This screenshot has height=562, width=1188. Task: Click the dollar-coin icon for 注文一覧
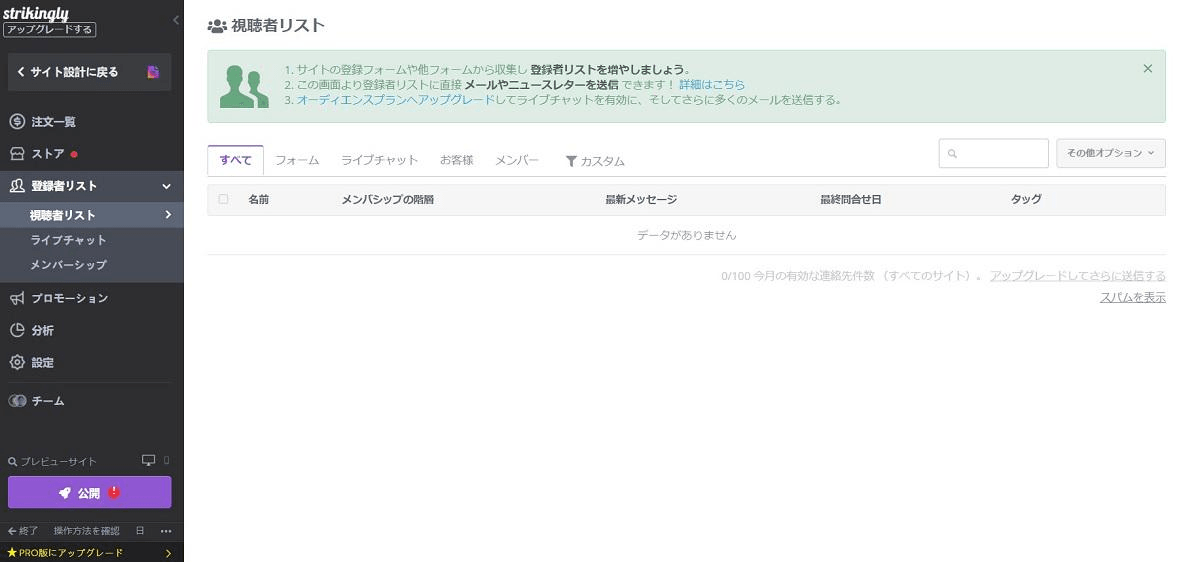(x=17, y=122)
